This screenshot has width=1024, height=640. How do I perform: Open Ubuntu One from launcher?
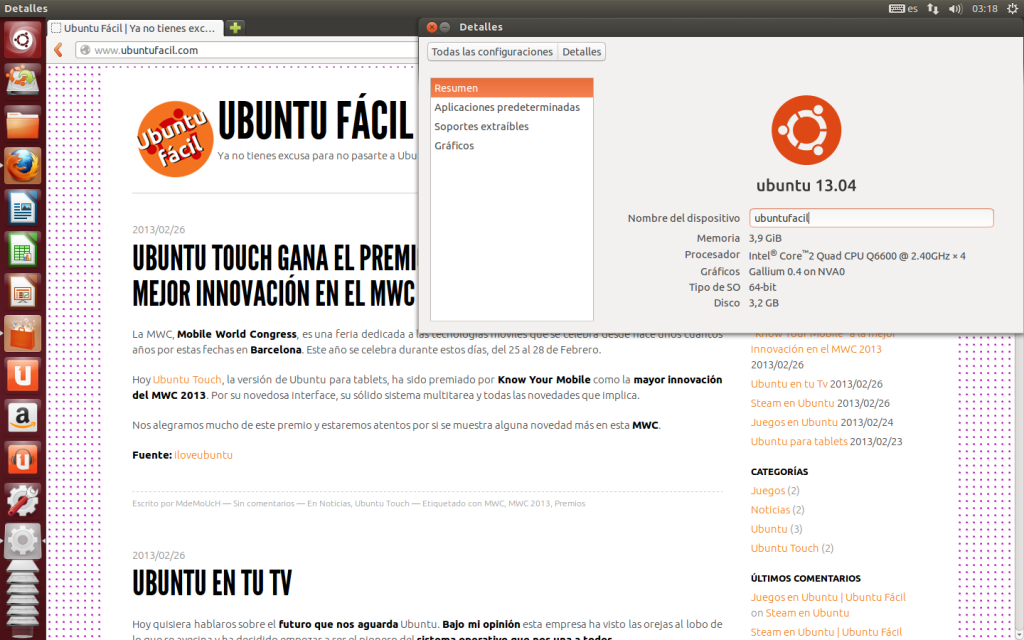coord(23,376)
